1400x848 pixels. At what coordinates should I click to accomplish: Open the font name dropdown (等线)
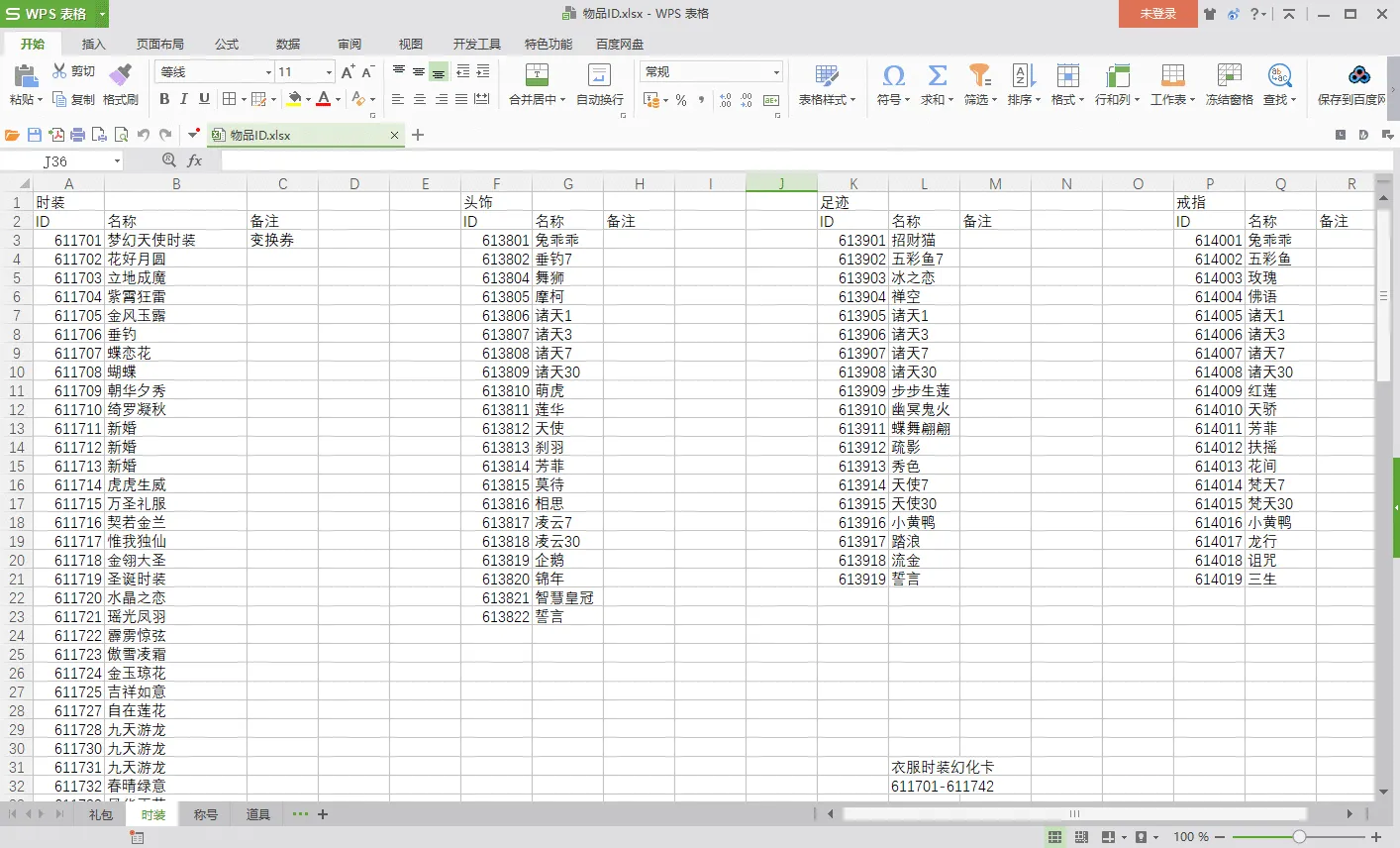tap(268, 72)
